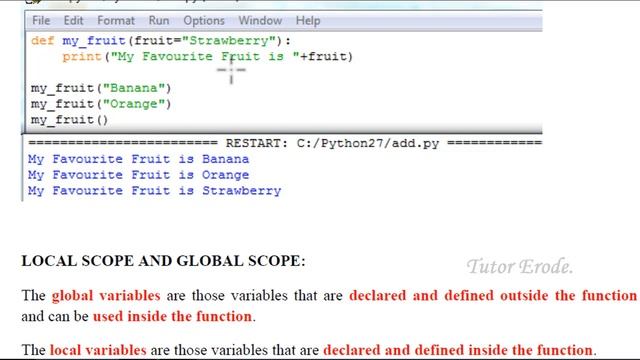
Task: Click 'declared and defined inside the function'
Action: [x=458, y=350]
